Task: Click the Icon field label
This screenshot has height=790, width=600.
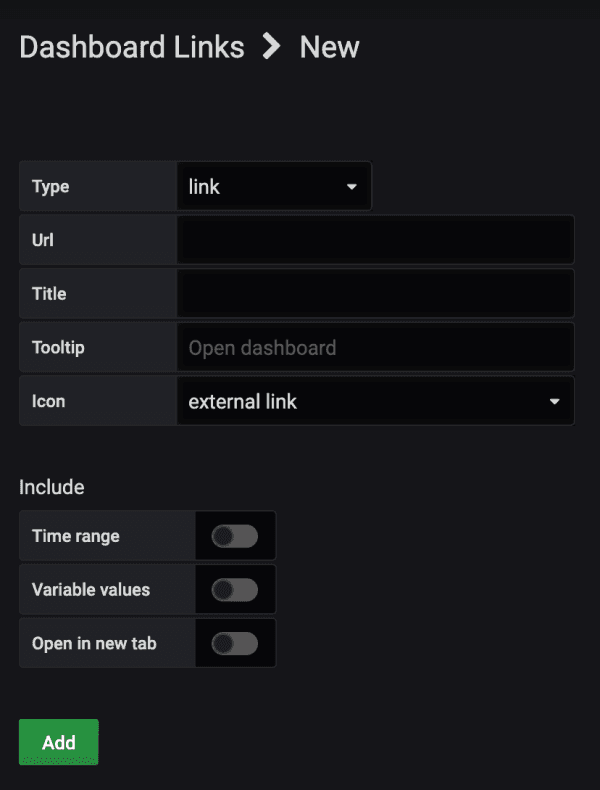Action: tap(48, 402)
